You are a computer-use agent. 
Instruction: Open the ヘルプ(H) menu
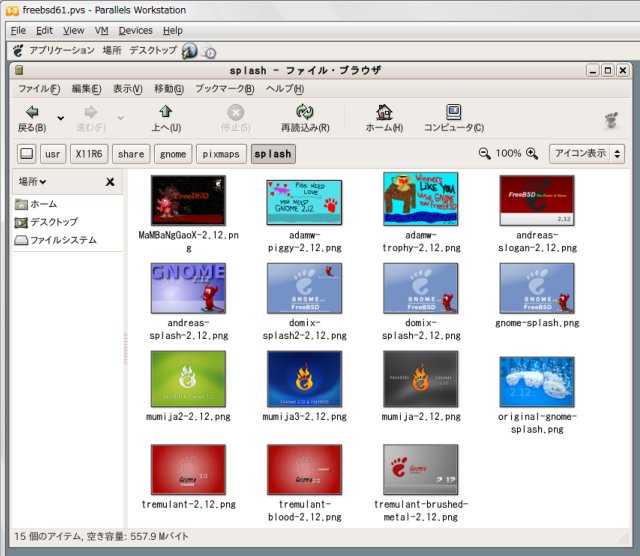[x=285, y=89]
